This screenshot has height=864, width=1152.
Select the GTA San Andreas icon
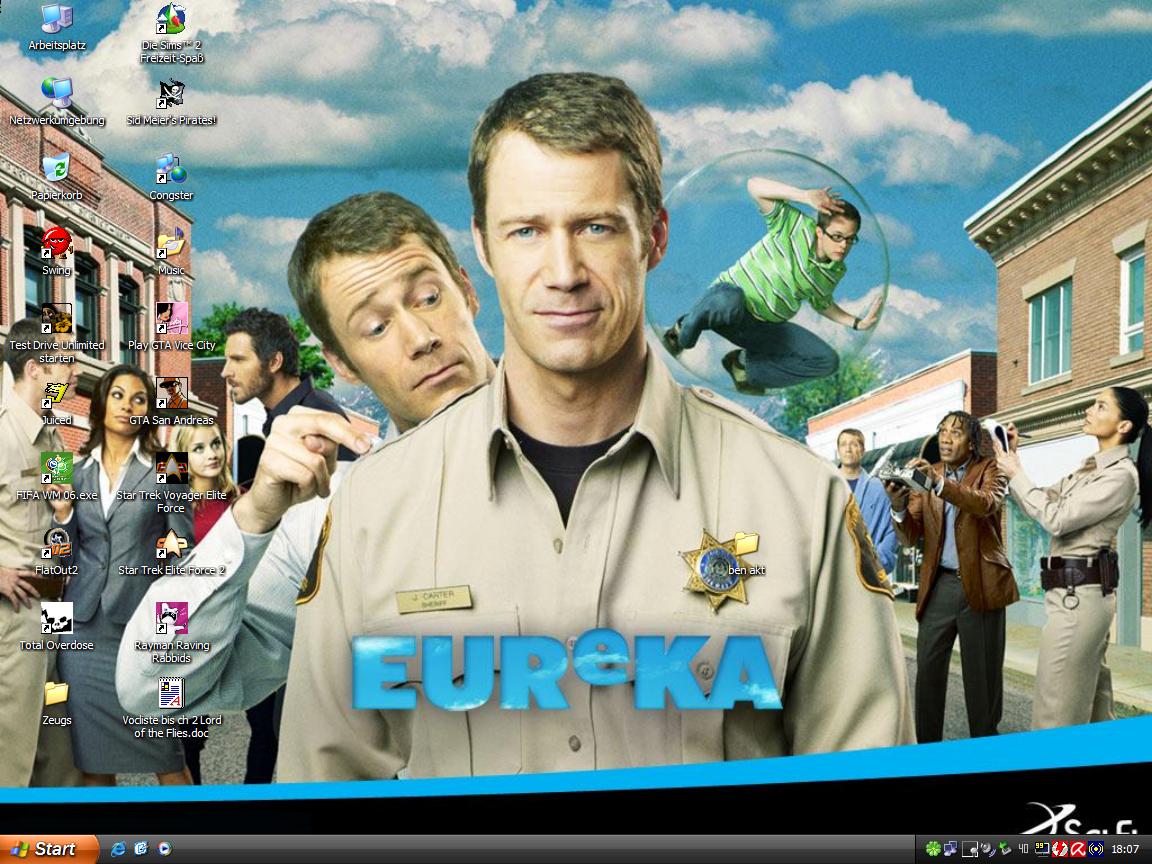[x=171, y=394]
